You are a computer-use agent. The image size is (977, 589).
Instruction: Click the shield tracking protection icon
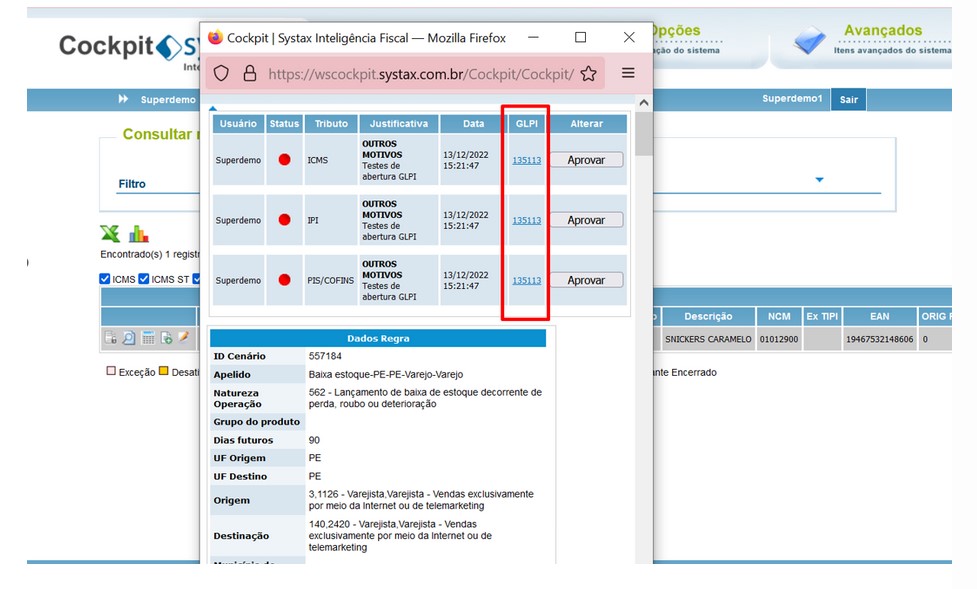(x=221, y=74)
